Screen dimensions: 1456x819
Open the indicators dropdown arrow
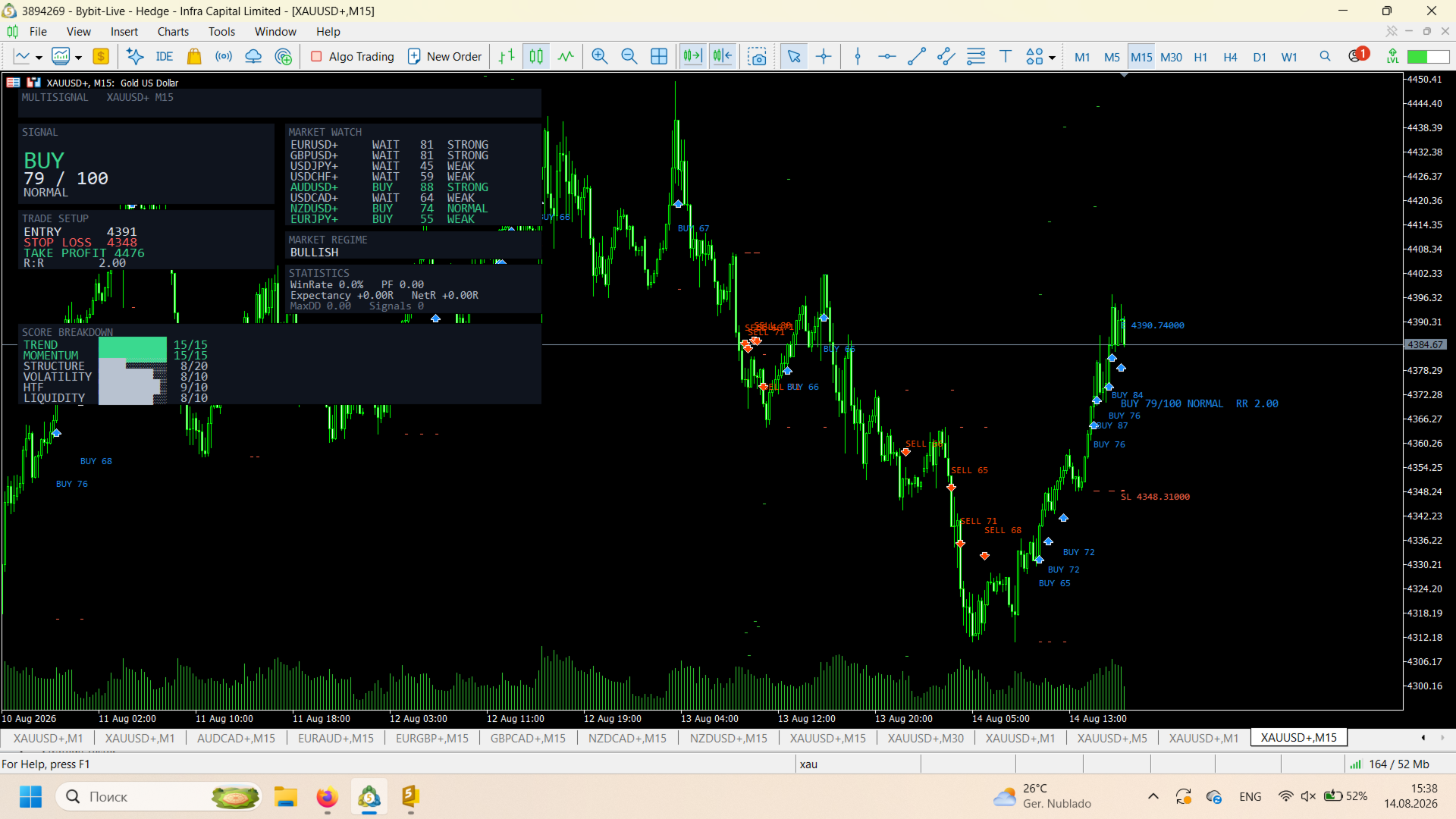[78, 58]
